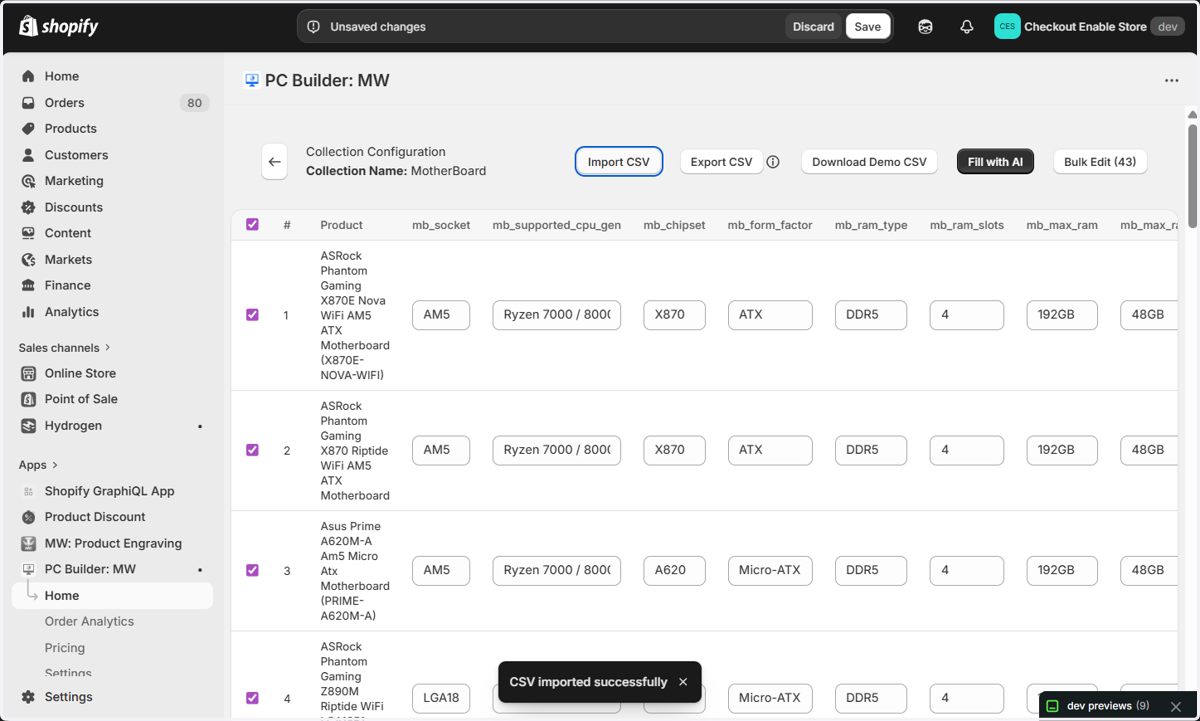
Task: Click the dev badge beside store name
Action: (1167, 27)
